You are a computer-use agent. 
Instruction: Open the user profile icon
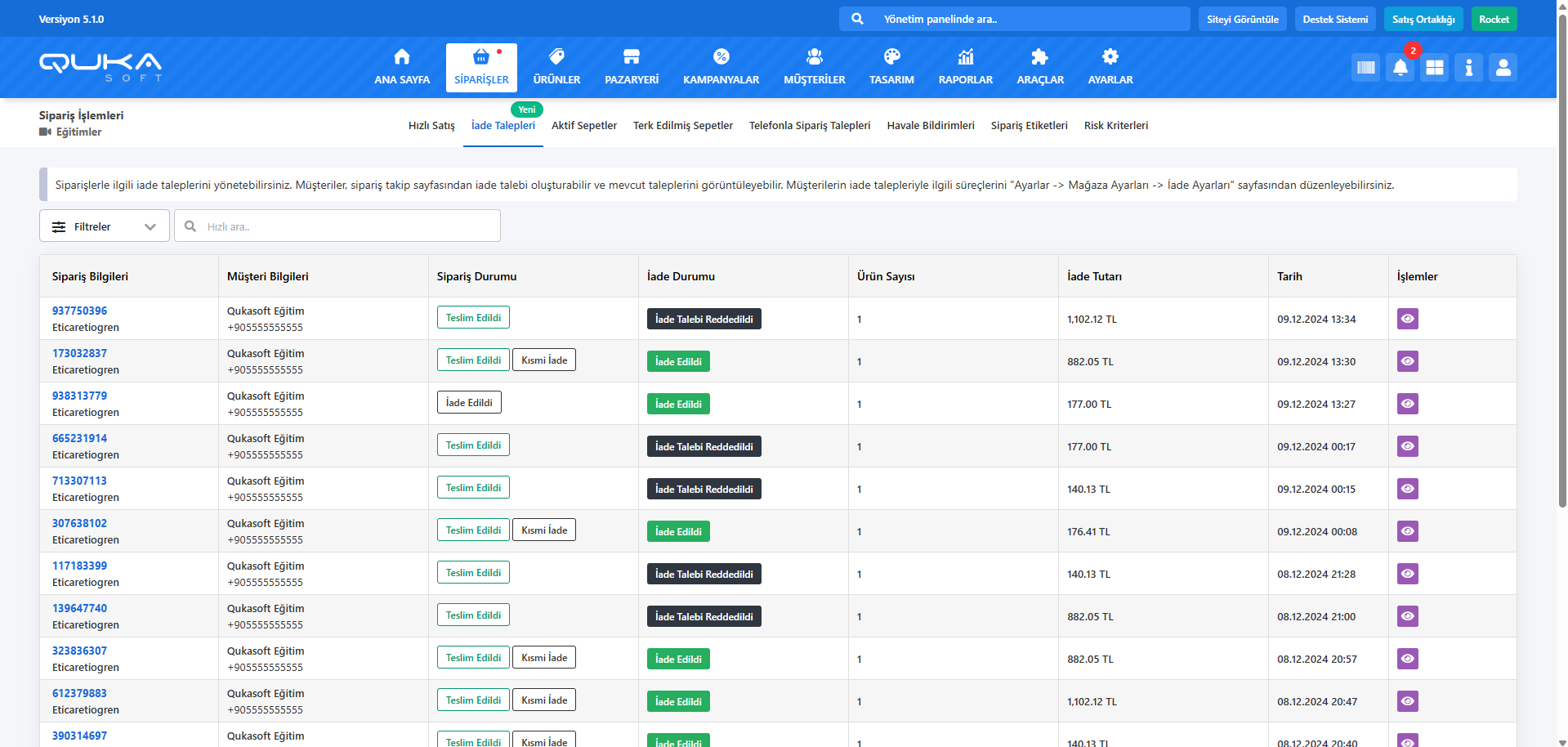click(1503, 68)
